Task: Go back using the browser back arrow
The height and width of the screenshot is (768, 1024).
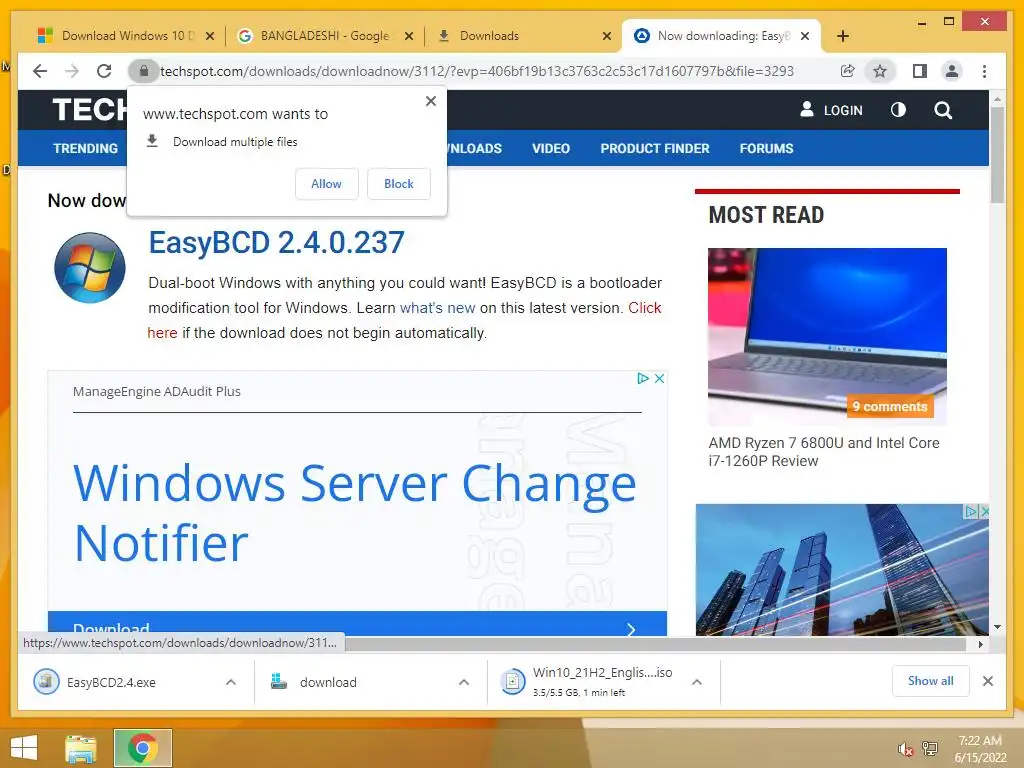Action: [40, 71]
